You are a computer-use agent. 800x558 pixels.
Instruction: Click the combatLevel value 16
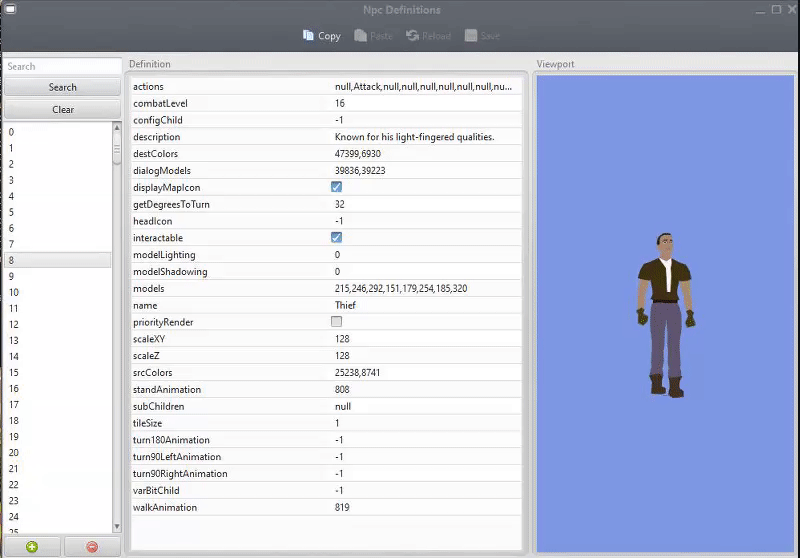[x=341, y=103]
